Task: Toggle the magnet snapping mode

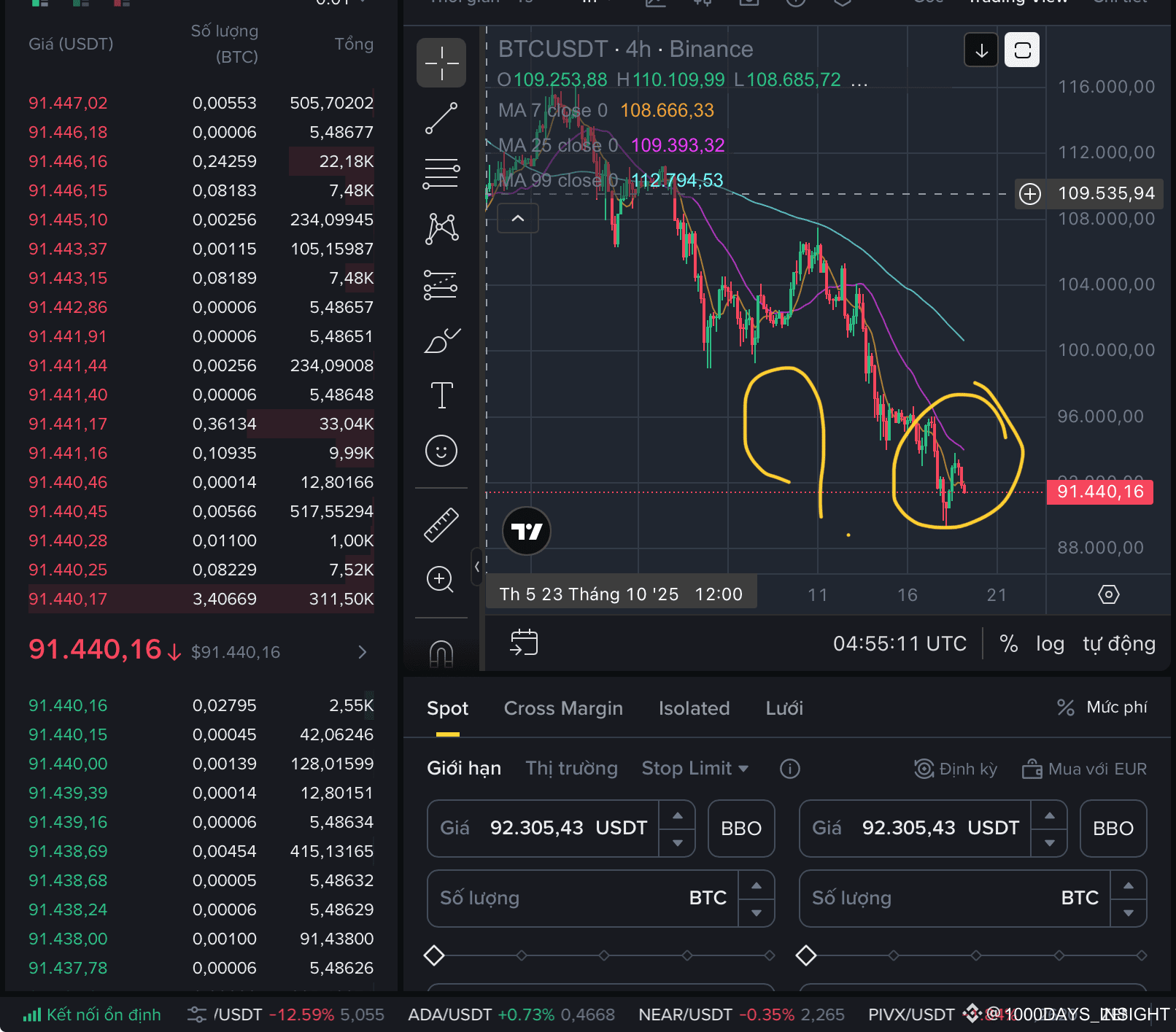Action: 441,653
